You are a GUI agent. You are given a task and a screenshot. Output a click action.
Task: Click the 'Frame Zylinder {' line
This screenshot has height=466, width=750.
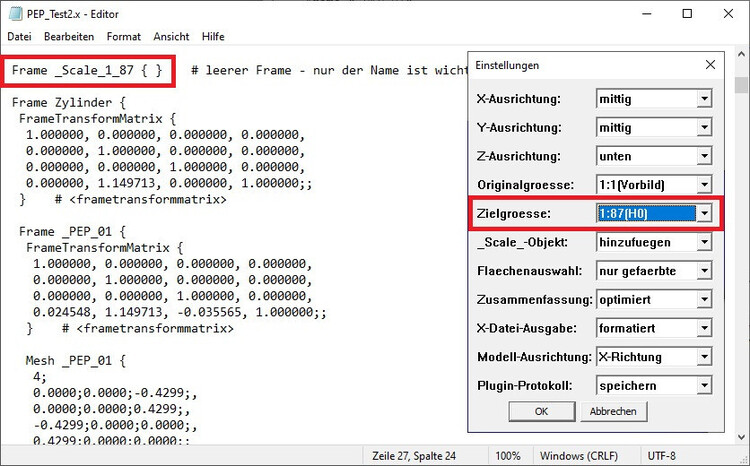coord(69,102)
